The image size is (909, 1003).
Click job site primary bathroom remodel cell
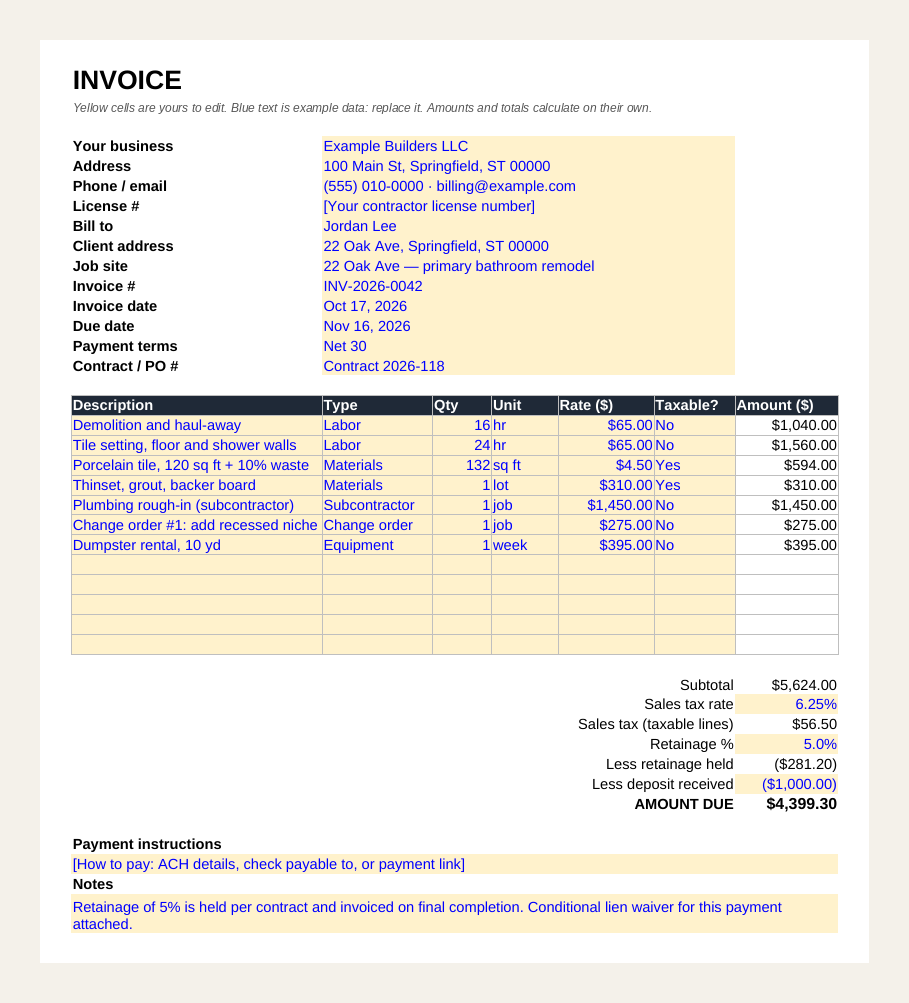coord(528,266)
